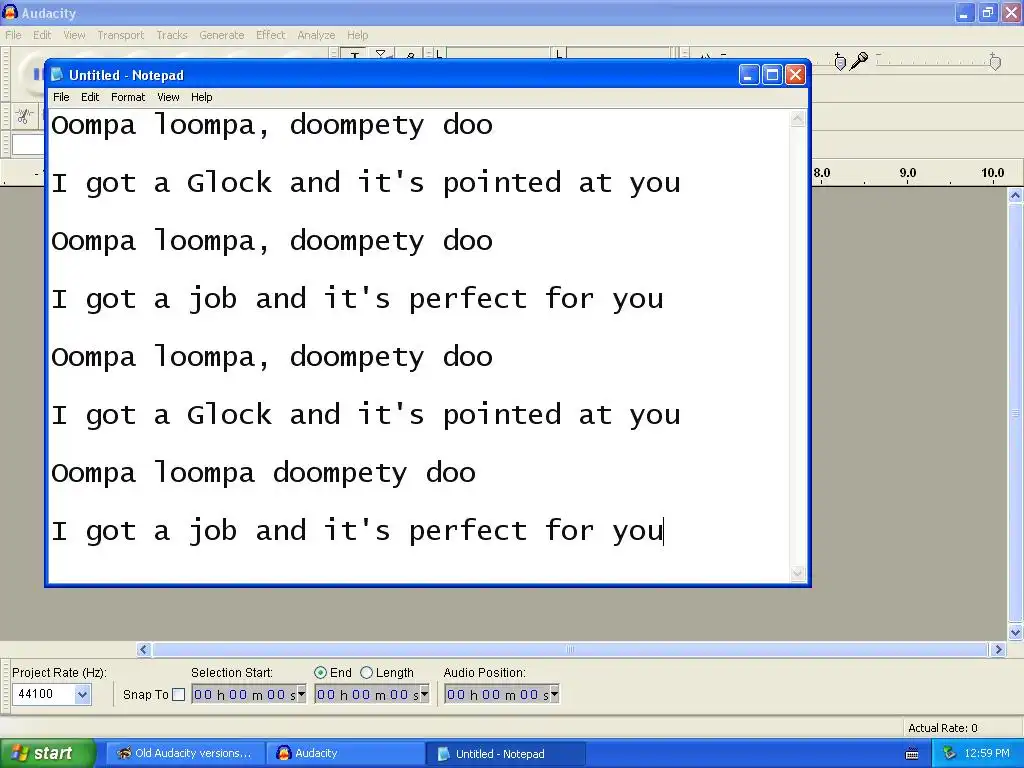Open the Audacity Analyze menu

316,35
